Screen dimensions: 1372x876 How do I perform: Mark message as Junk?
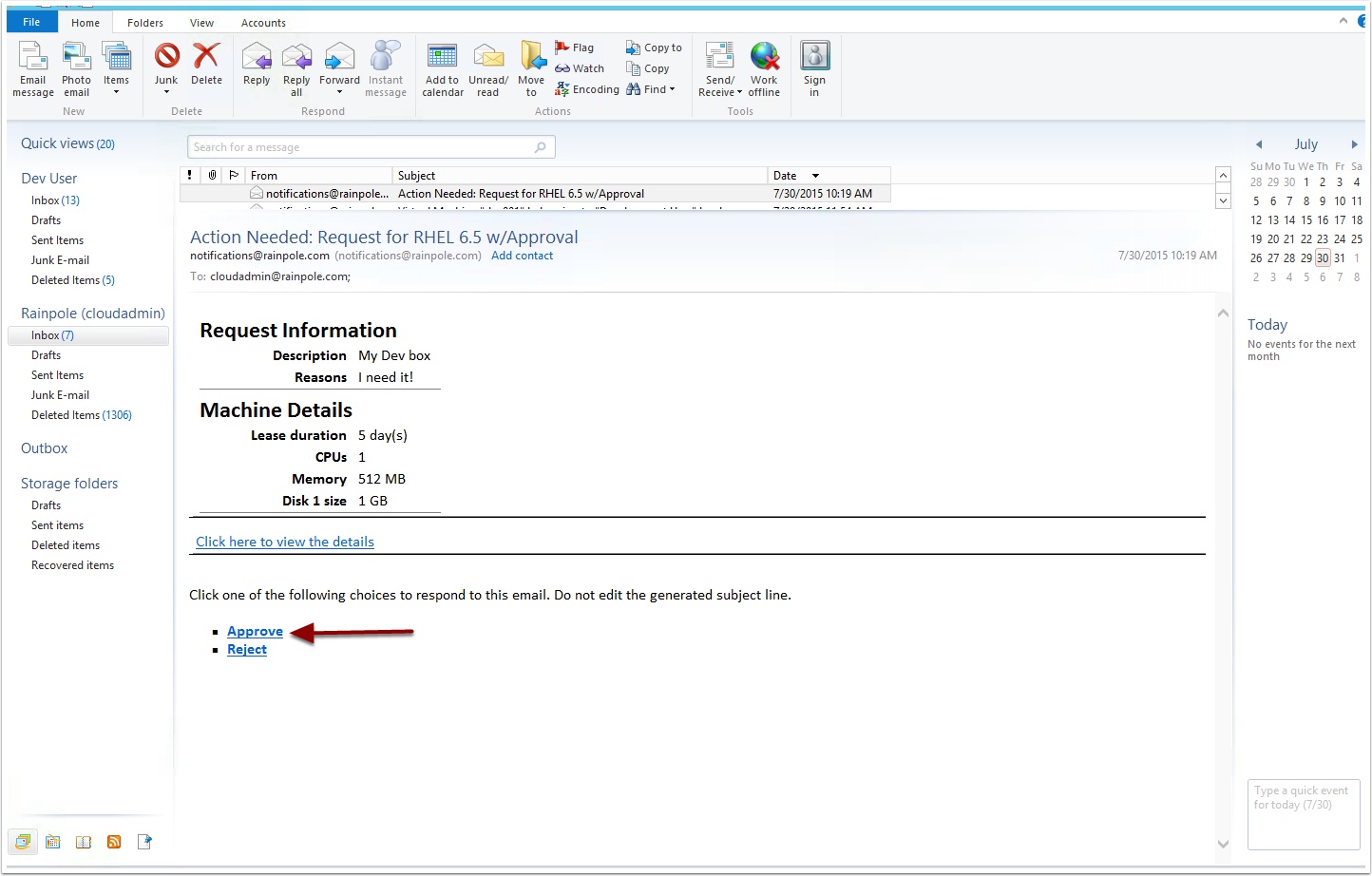point(166,69)
